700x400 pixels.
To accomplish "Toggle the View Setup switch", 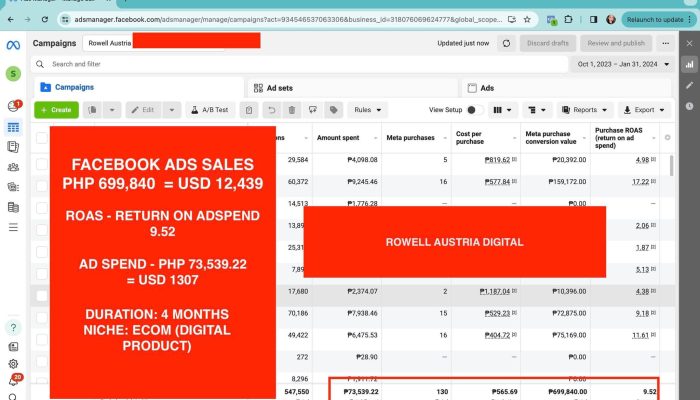I will click(474, 110).
